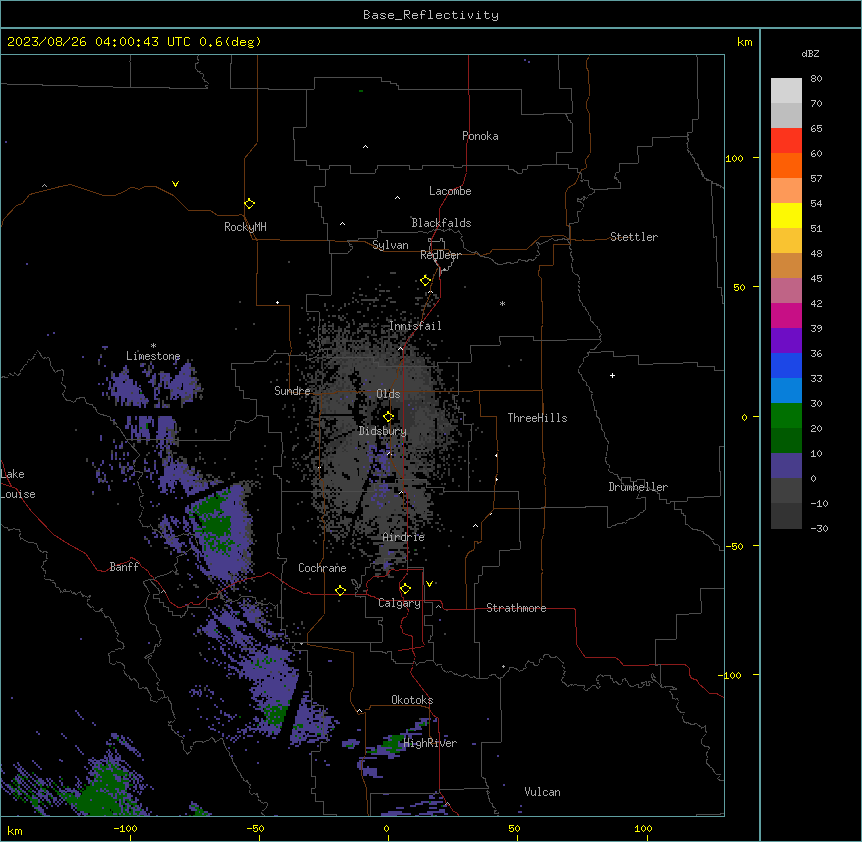This screenshot has height=842, width=862.
Task: Select the slate purple swatch below 10 label
Action: pyautogui.click(x=786, y=466)
